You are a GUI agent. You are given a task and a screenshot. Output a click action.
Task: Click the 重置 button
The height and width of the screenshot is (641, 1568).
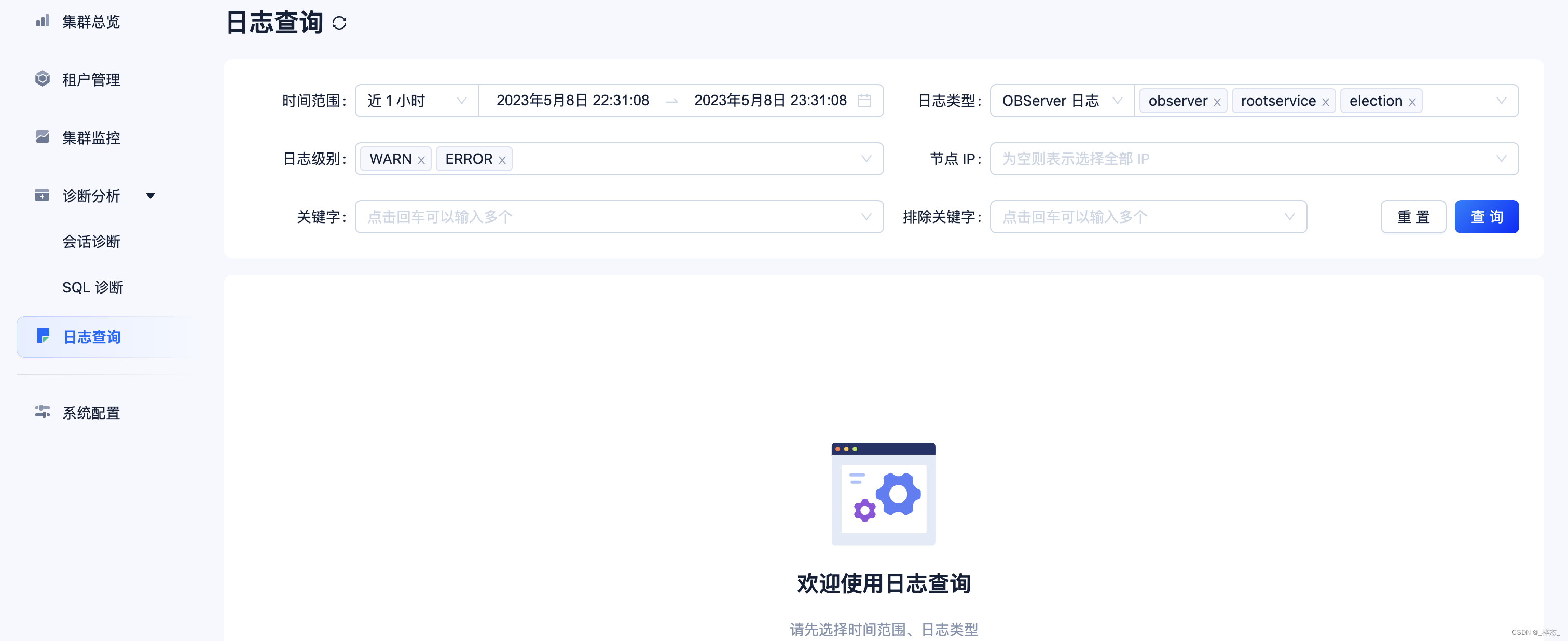click(x=1413, y=217)
